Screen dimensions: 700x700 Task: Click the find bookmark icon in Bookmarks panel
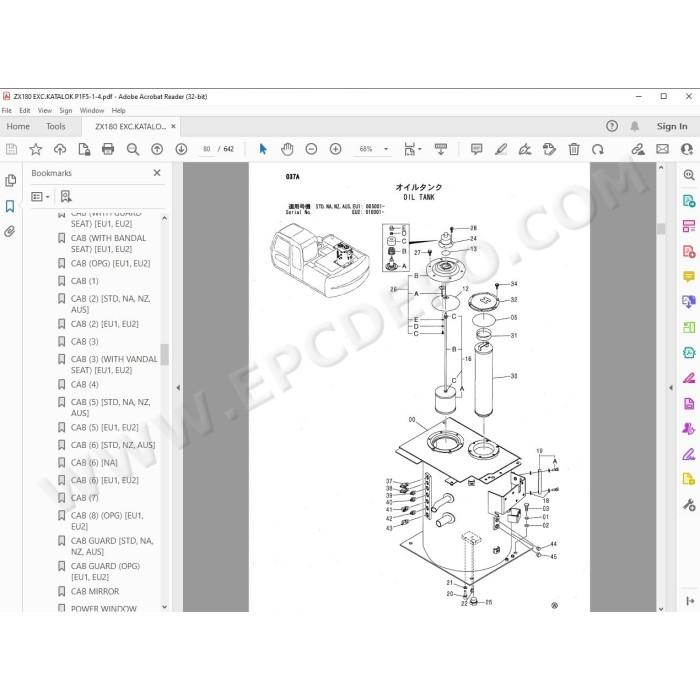(x=66, y=196)
